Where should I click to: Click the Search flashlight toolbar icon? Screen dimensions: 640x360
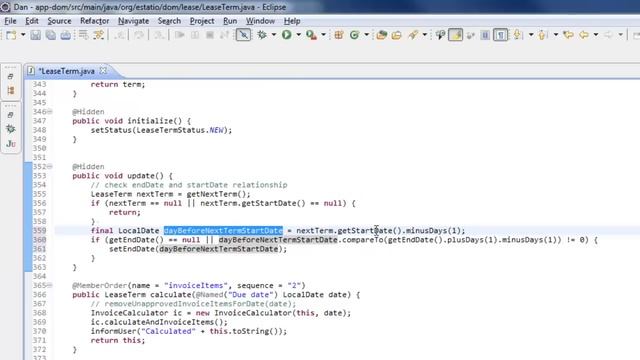tap(413, 35)
